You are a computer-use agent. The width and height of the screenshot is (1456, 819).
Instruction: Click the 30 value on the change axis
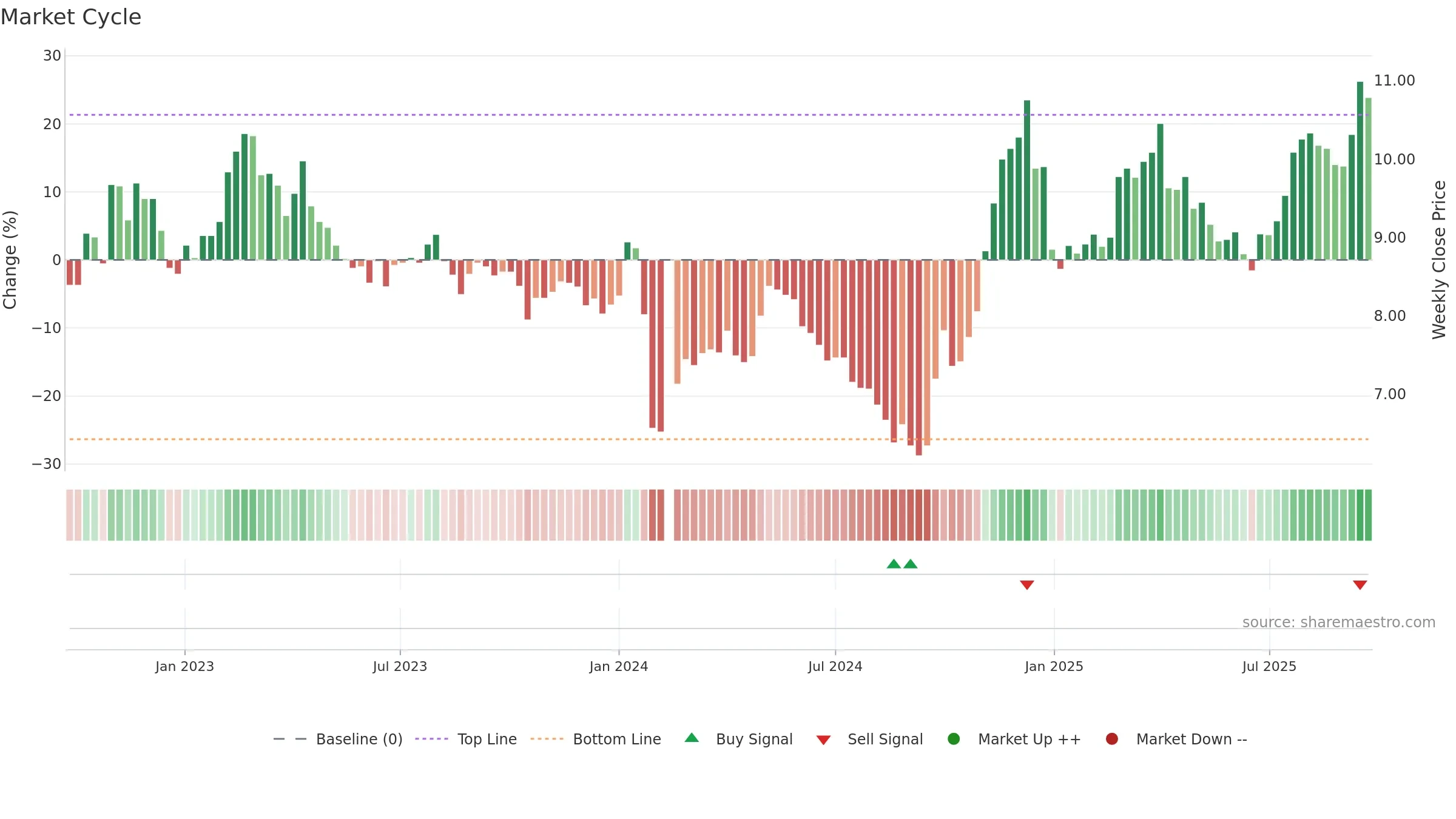pyautogui.click(x=52, y=56)
